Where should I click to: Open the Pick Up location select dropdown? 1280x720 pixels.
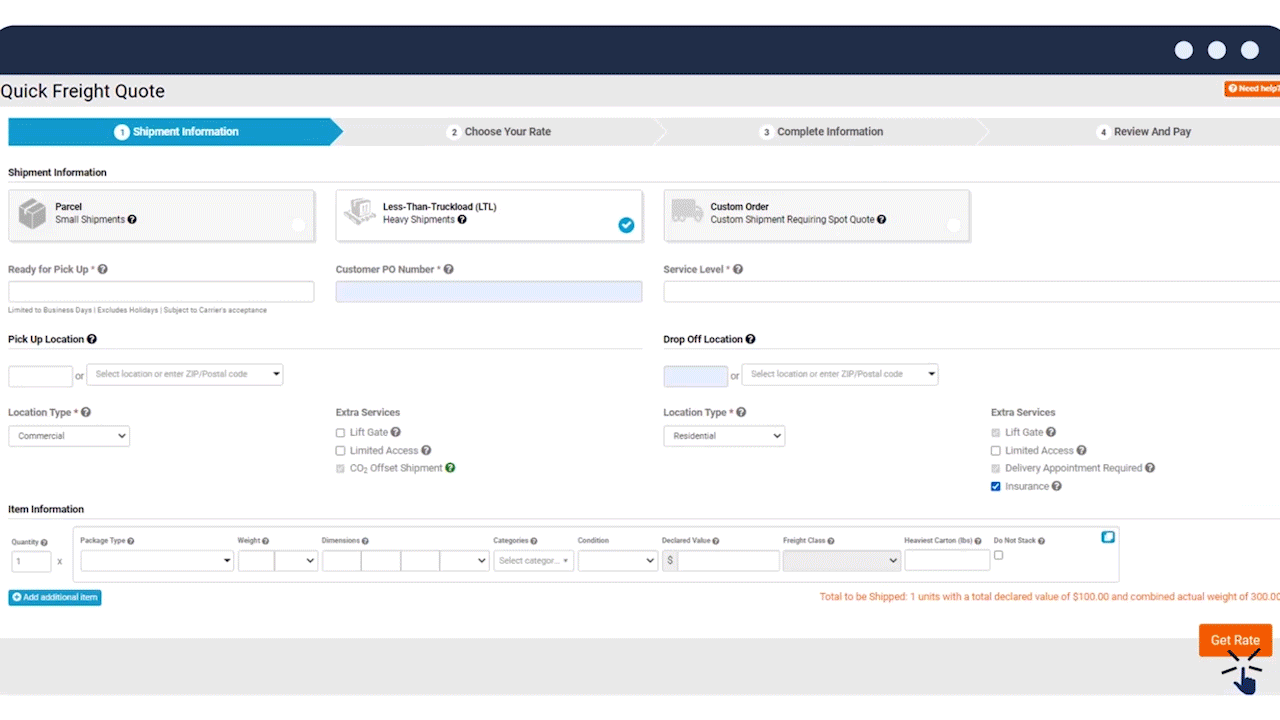point(185,374)
